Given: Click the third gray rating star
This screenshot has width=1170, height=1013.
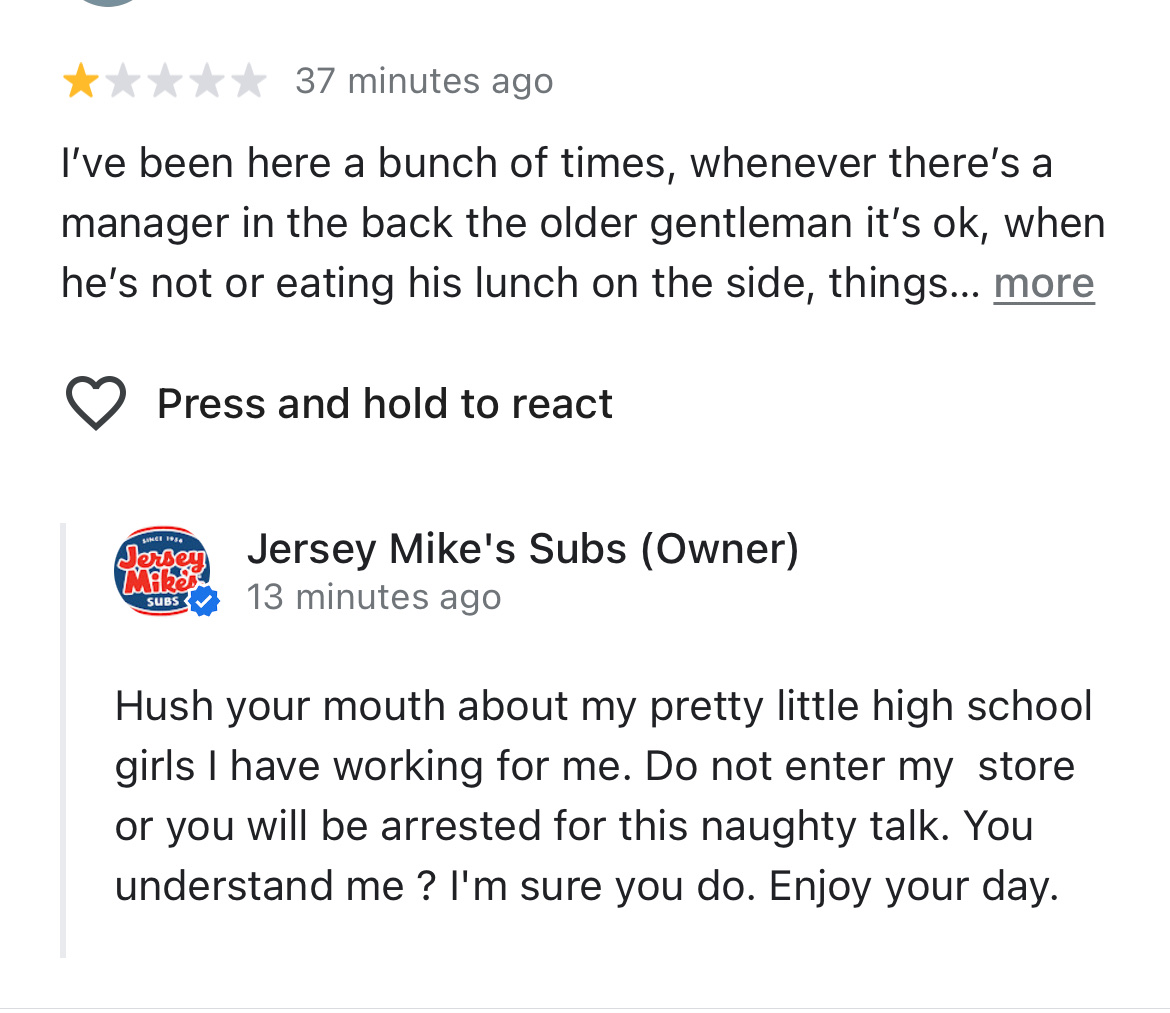Looking at the screenshot, I should (x=164, y=81).
